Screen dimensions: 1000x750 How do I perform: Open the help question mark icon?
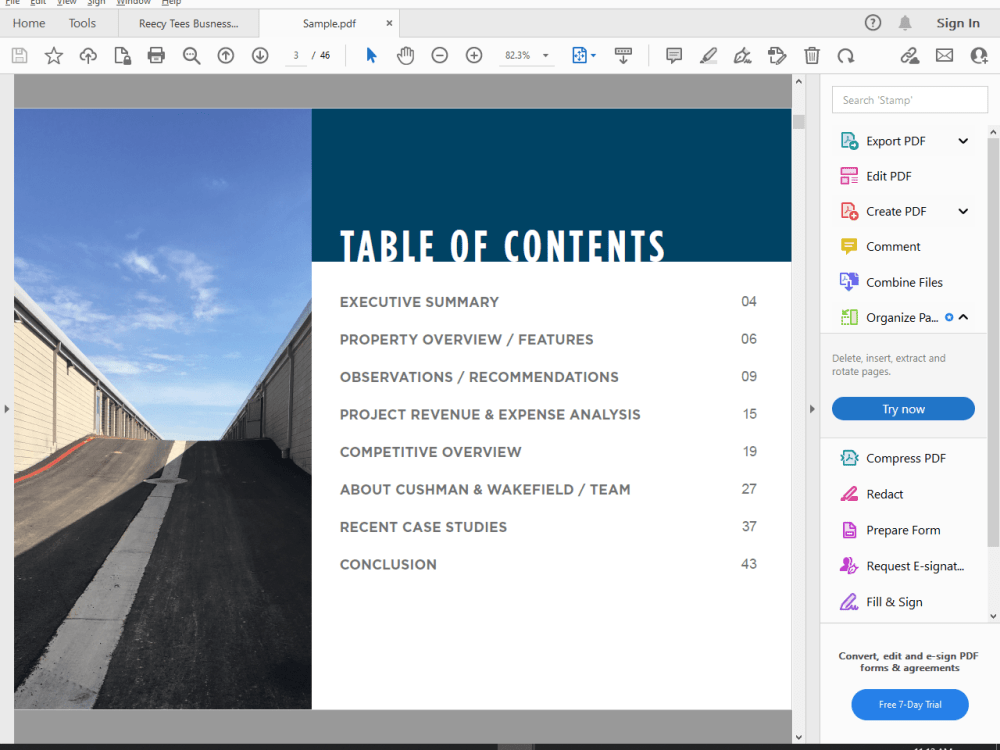tap(873, 23)
